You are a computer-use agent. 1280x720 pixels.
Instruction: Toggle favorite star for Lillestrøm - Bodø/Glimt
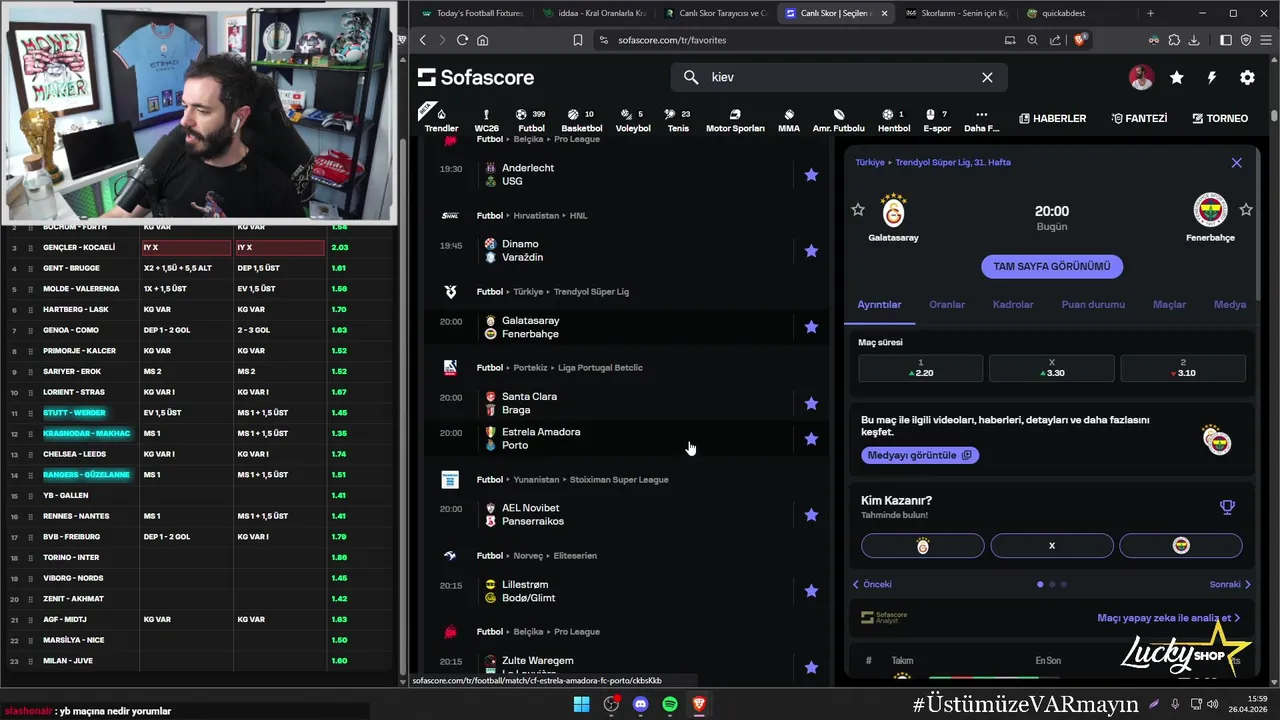coord(811,591)
